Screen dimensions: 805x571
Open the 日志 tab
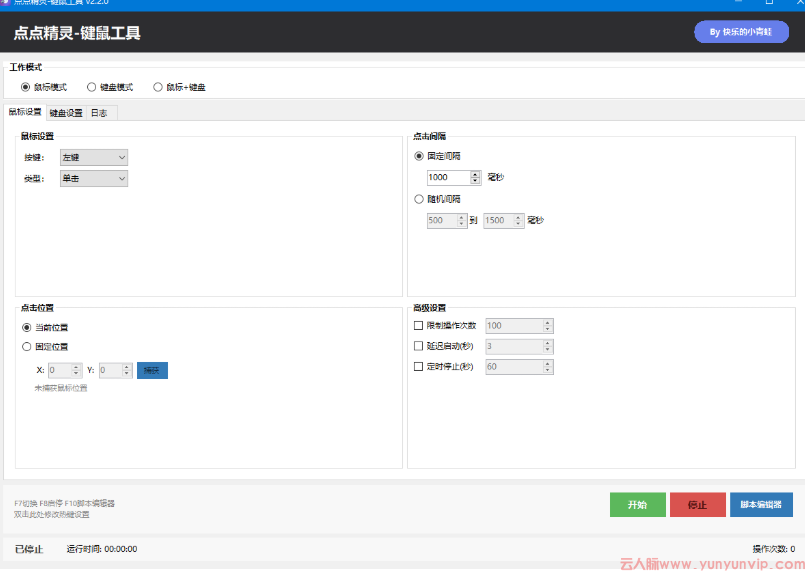click(99, 113)
